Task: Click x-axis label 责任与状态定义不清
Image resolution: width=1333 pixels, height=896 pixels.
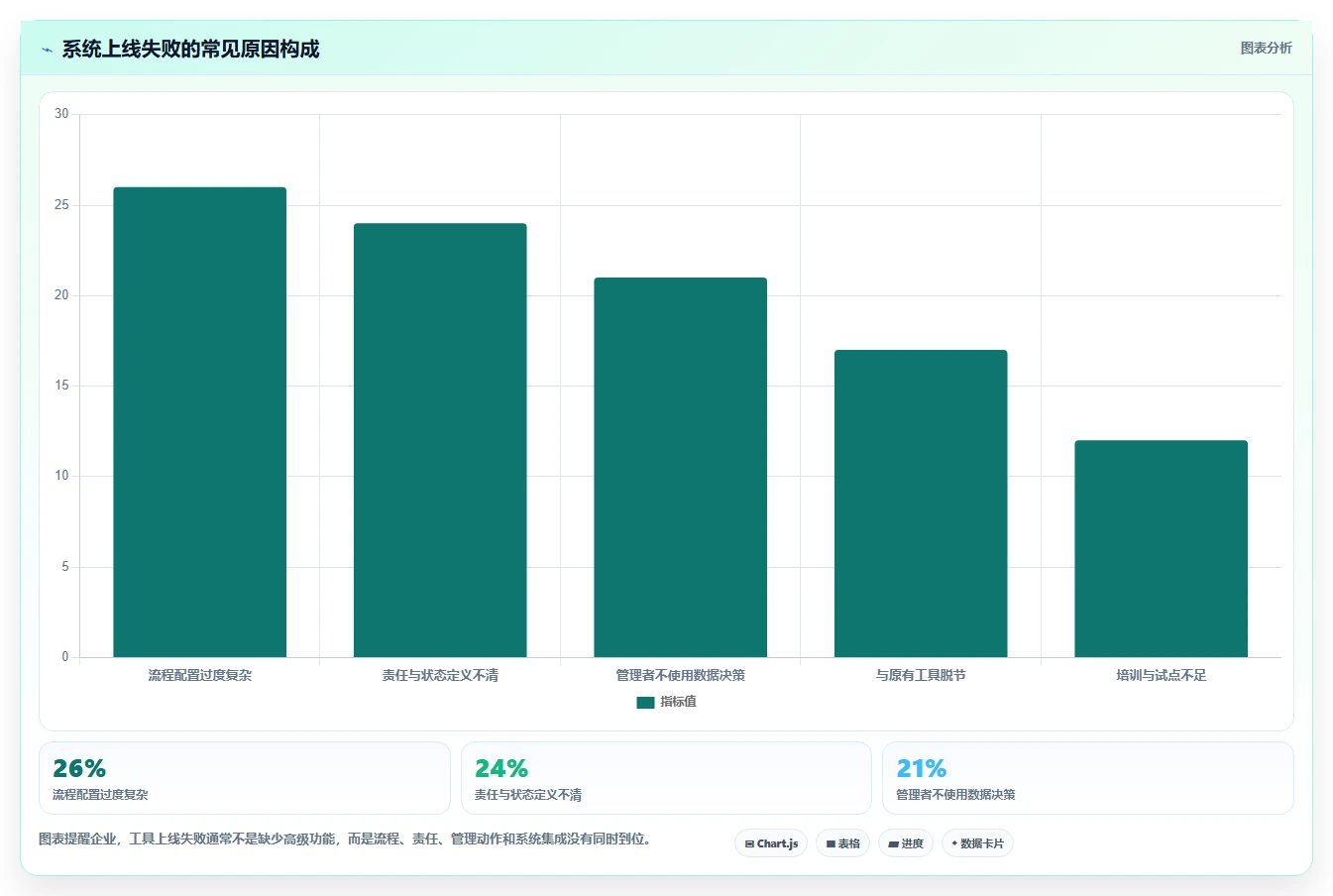Action: tap(440, 675)
